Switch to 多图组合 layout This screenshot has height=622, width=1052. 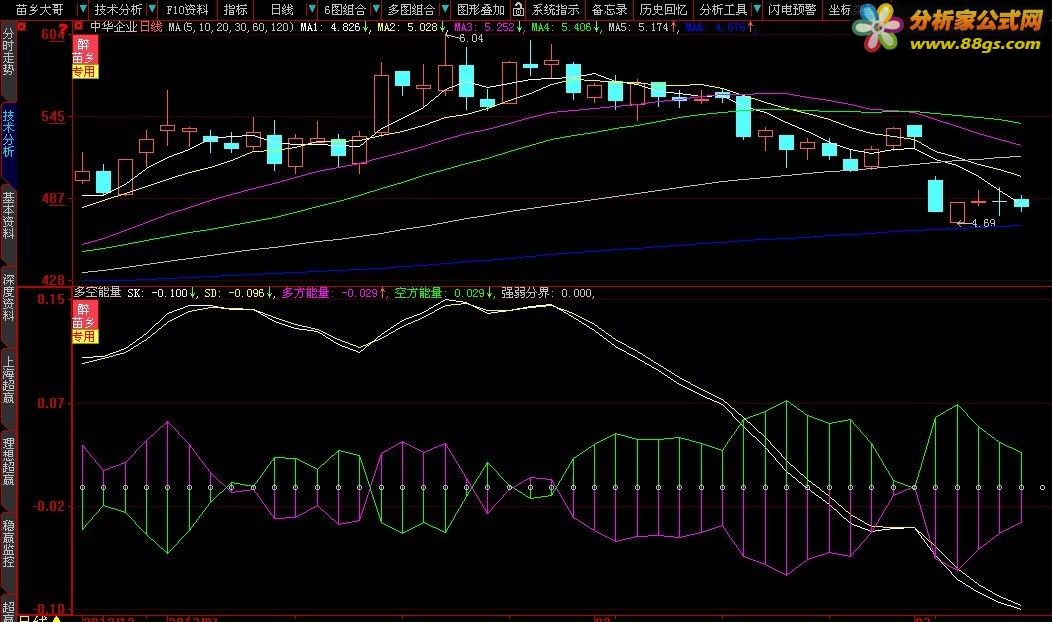tap(411, 9)
